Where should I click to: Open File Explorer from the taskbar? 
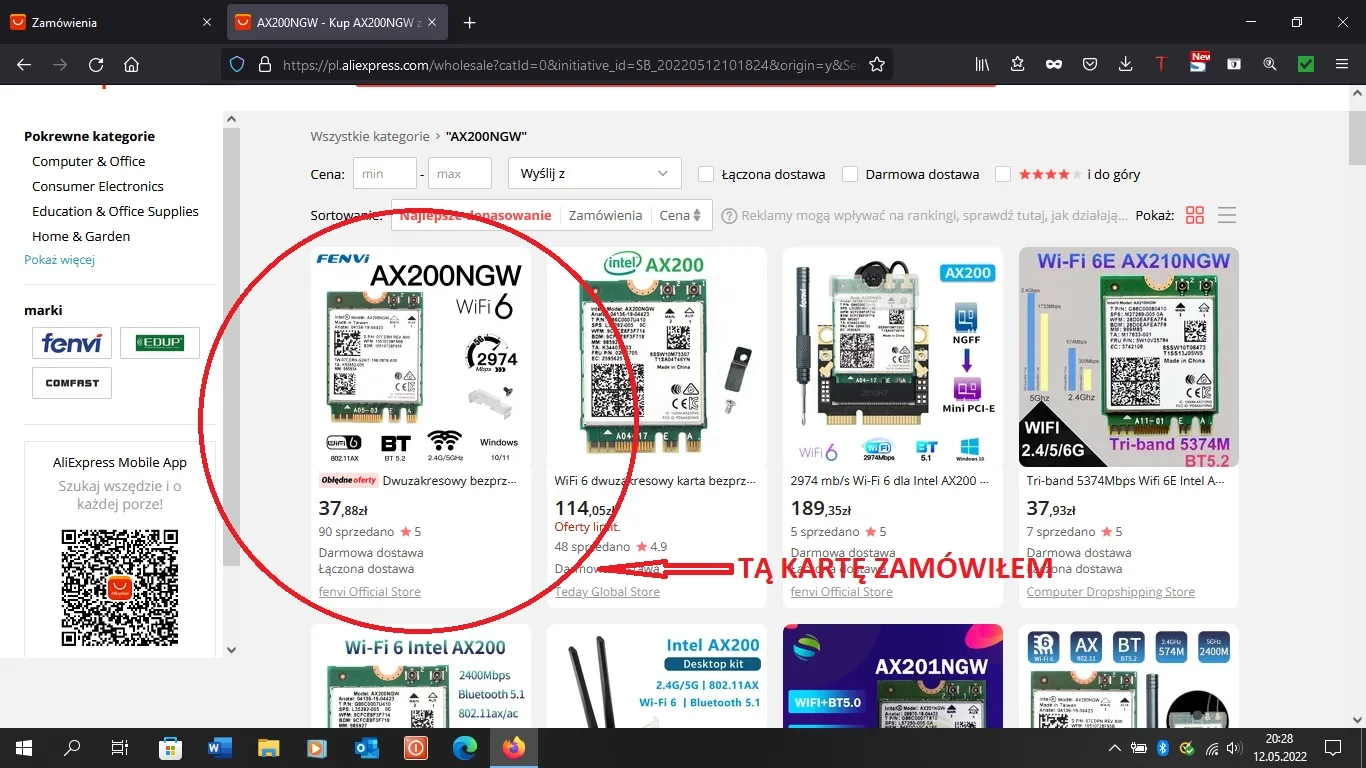[x=268, y=747]
